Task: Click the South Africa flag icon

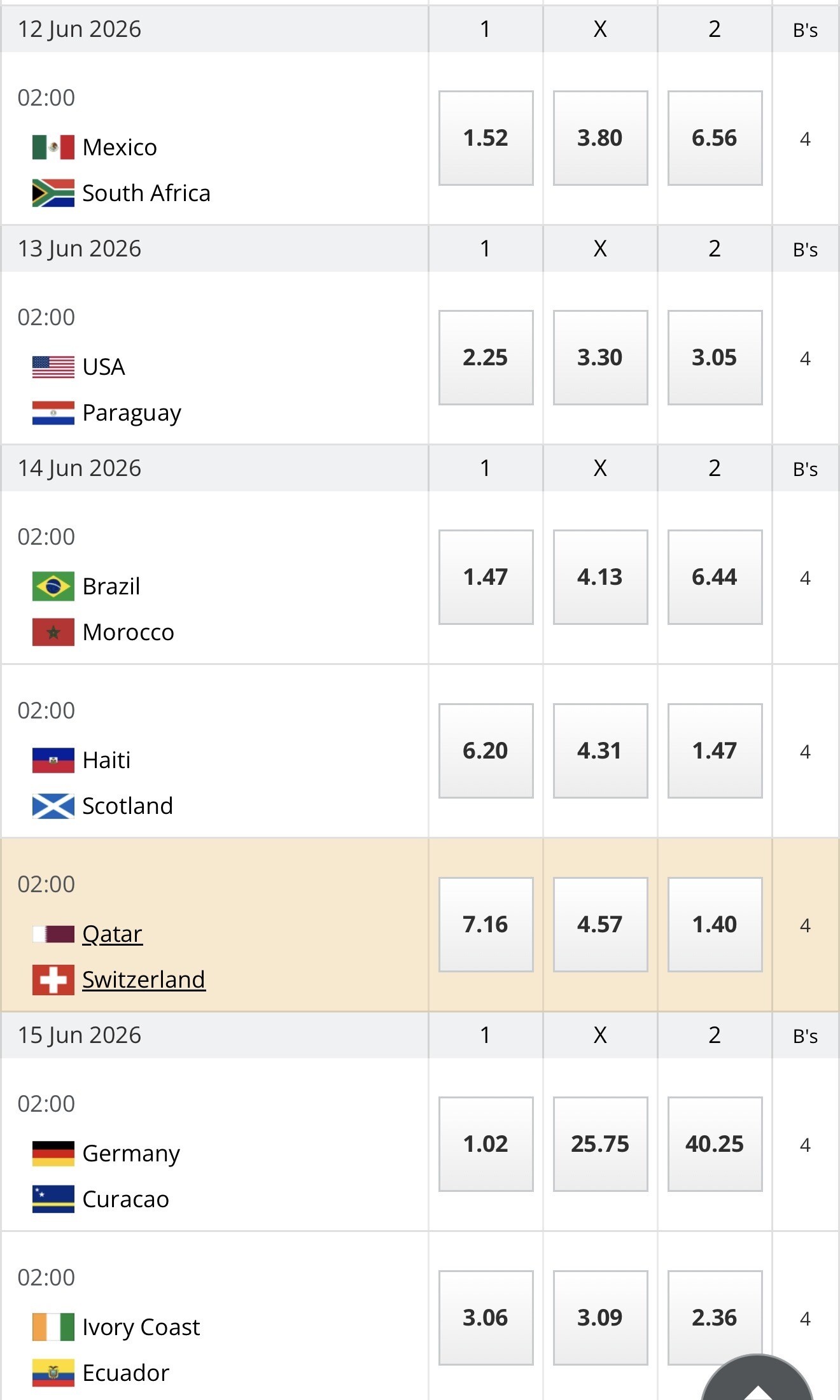Action: point(53,193)
